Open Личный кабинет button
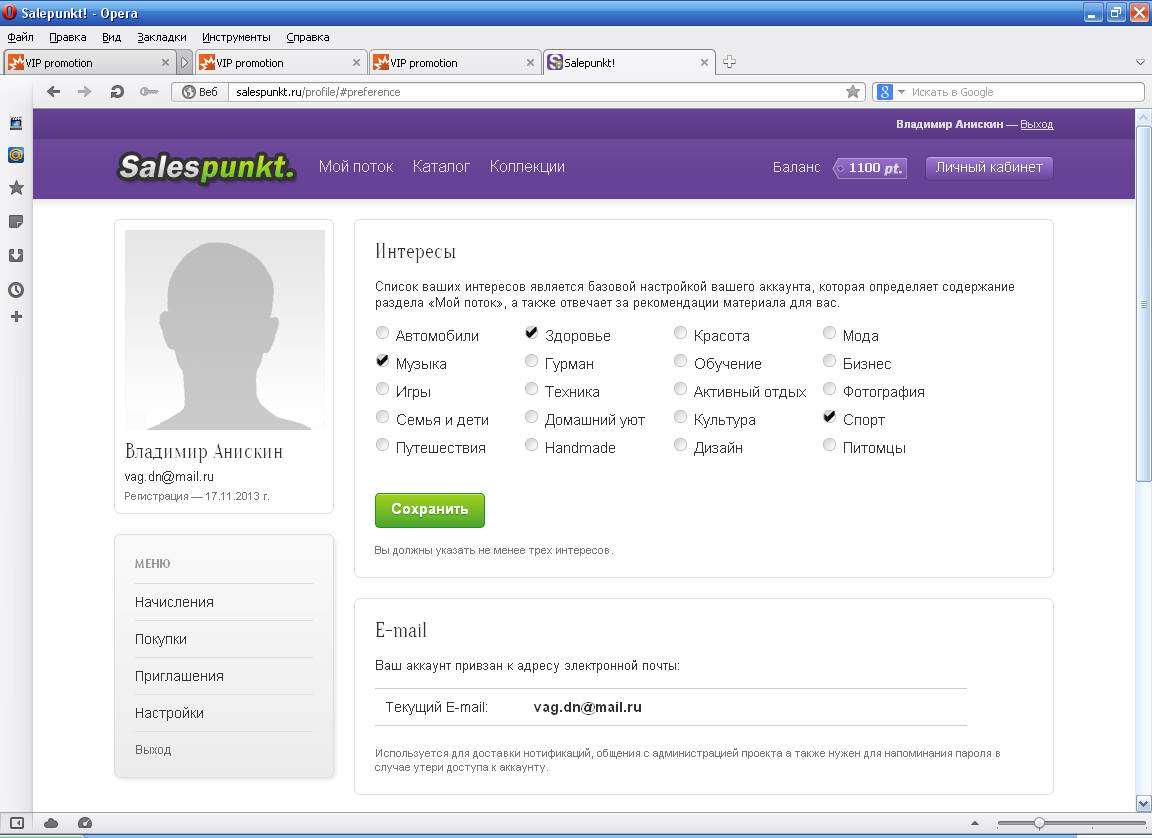 989,167
